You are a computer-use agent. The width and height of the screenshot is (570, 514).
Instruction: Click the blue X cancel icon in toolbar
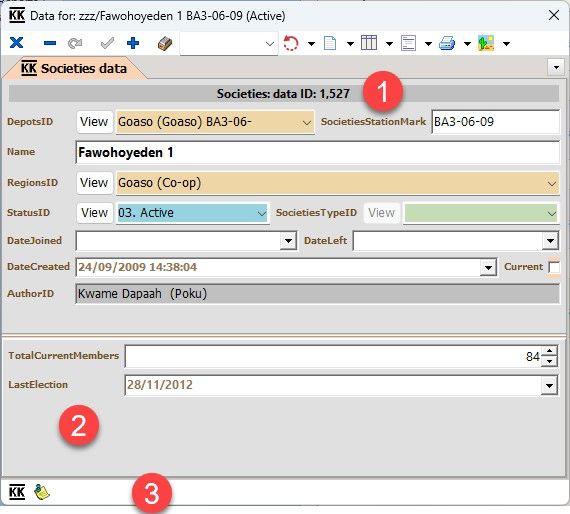point(16,43)
